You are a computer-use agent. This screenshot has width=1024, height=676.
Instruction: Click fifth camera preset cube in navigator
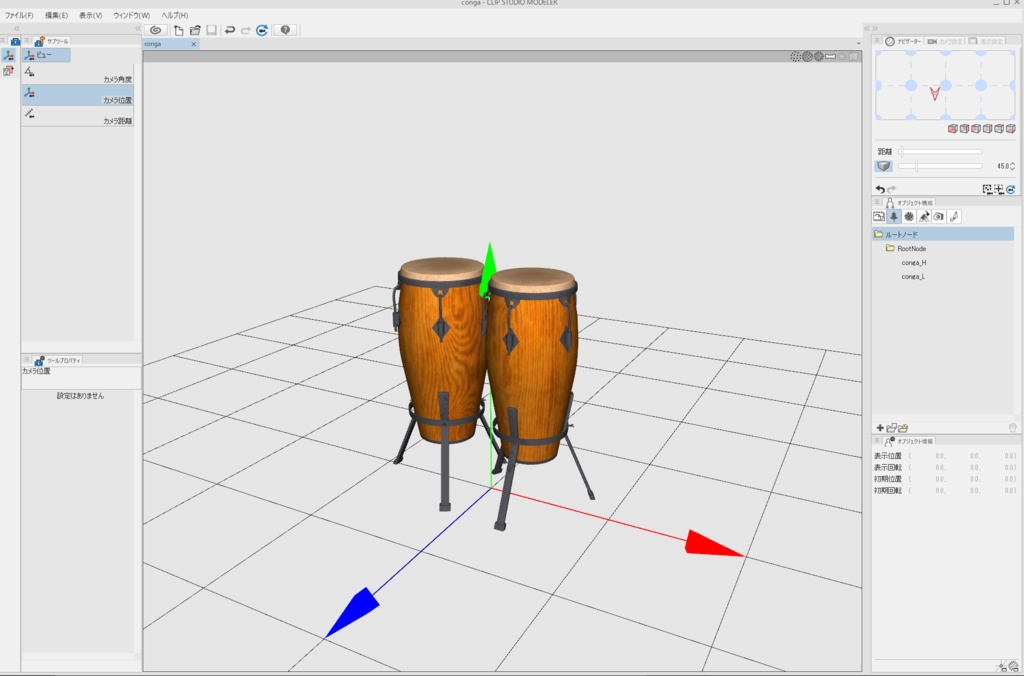[999, 129]
